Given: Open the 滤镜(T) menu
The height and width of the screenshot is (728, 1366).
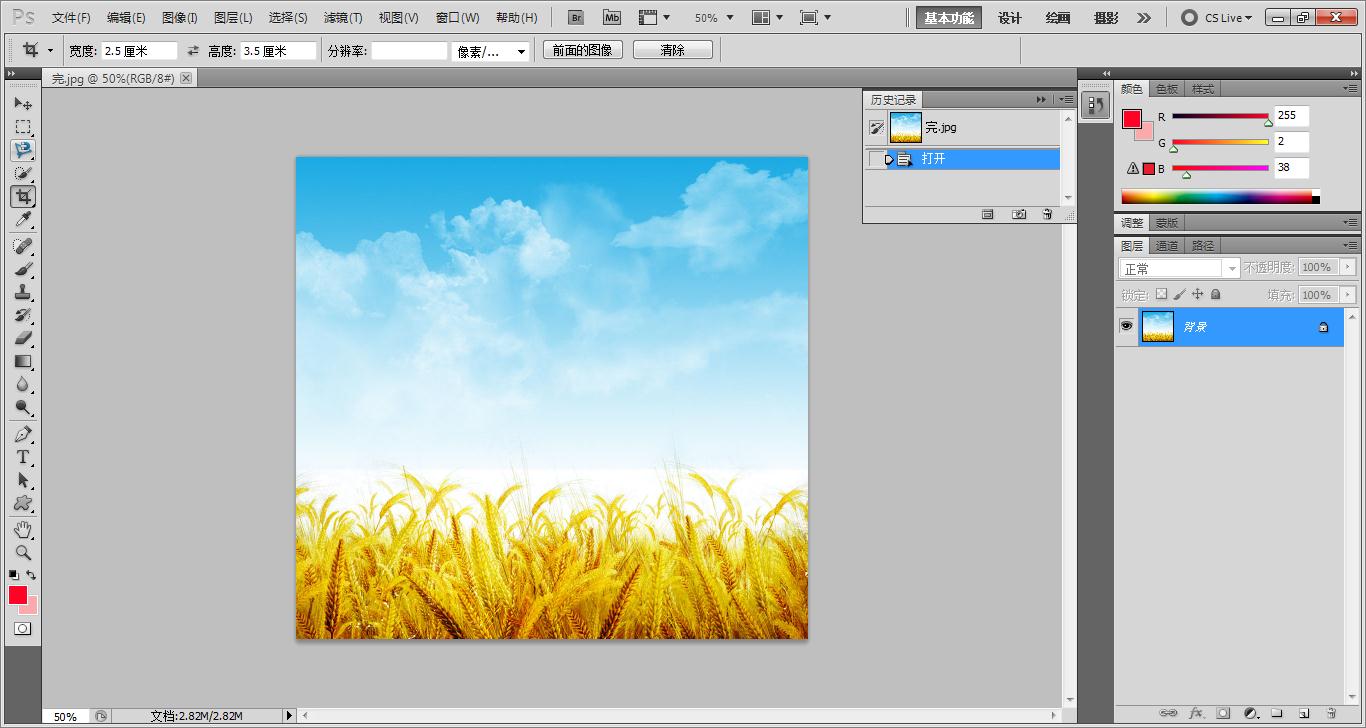Looking at the screenshot, I should pos(343,17).
